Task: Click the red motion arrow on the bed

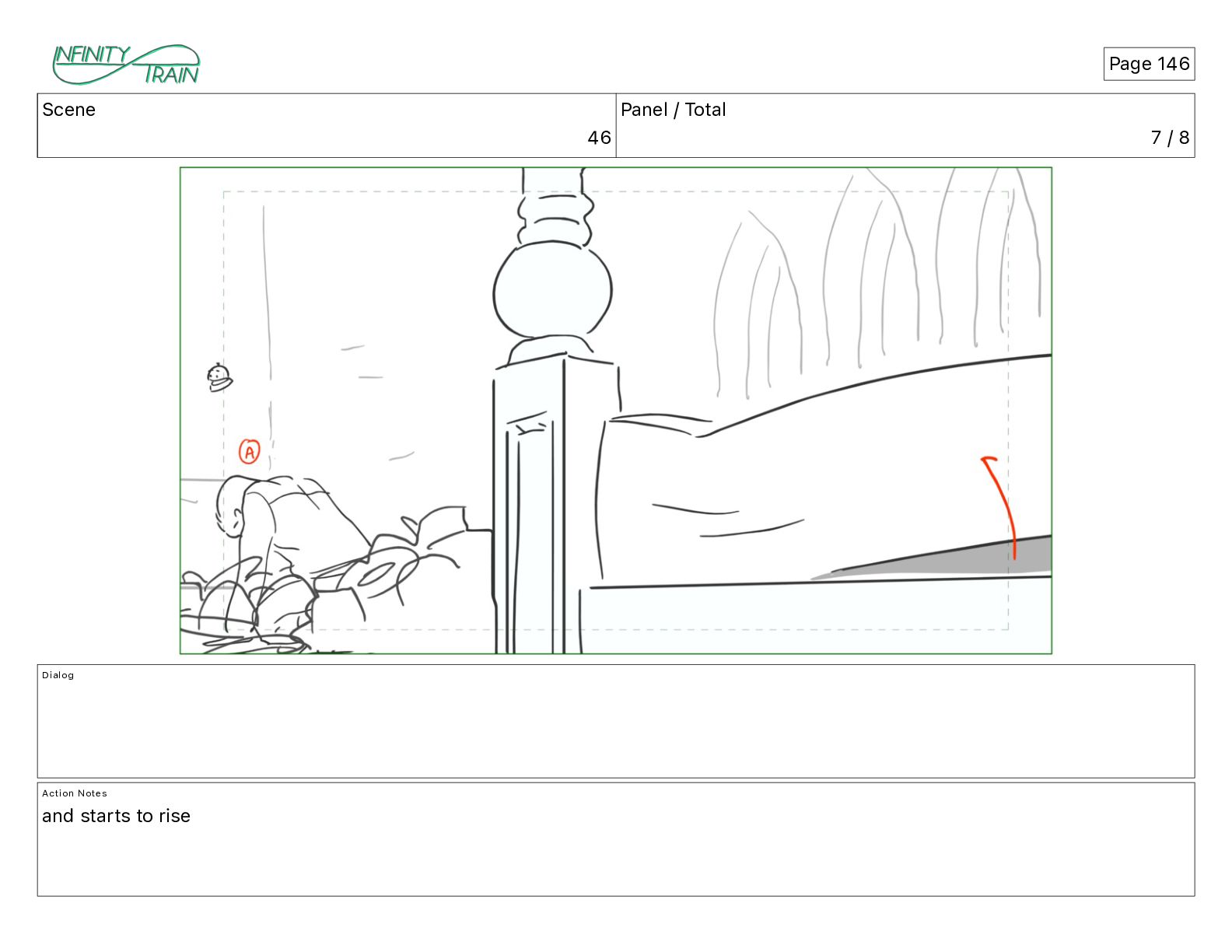Action: (x=1001, y=507)
